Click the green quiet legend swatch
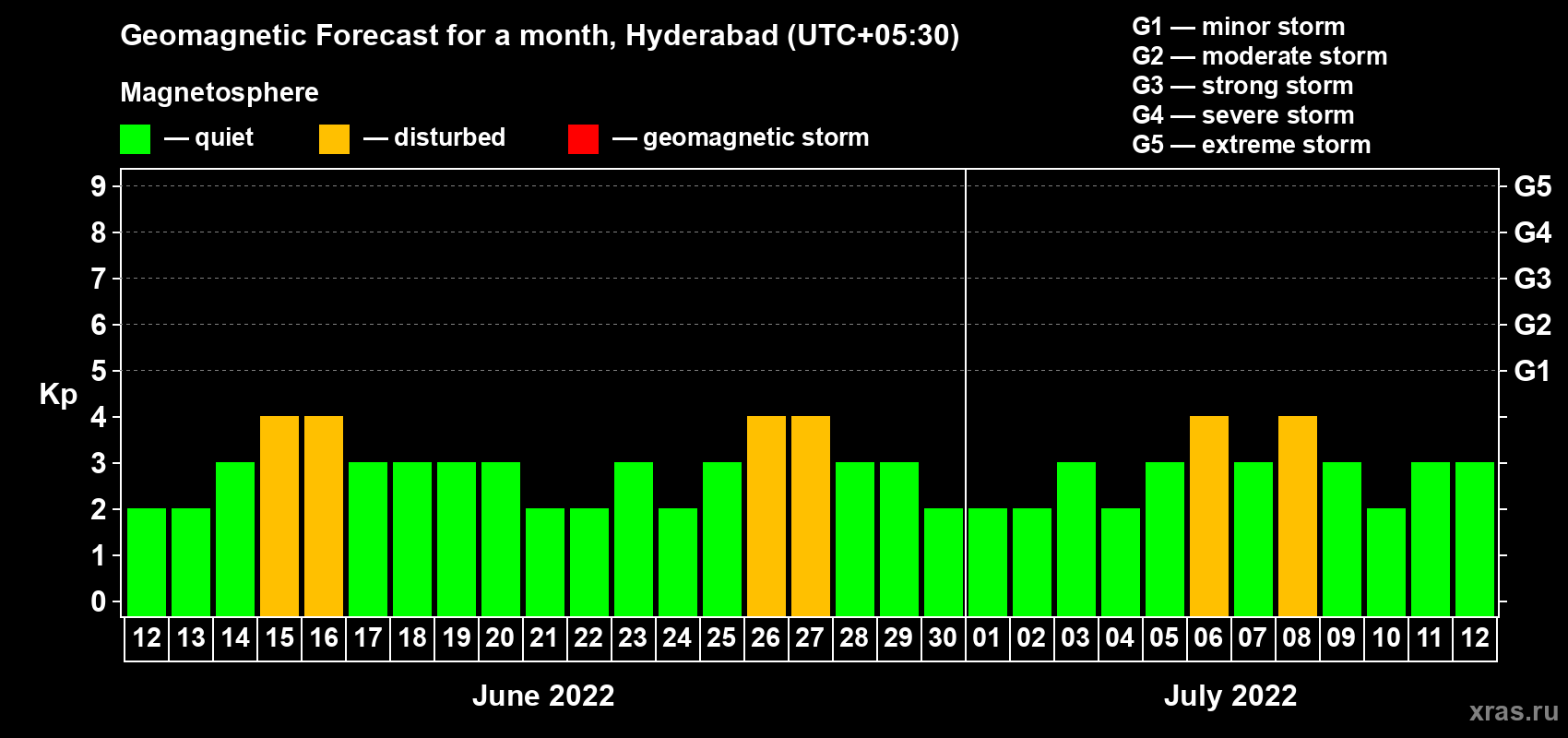1568x738 pixels. pos(135,139)
